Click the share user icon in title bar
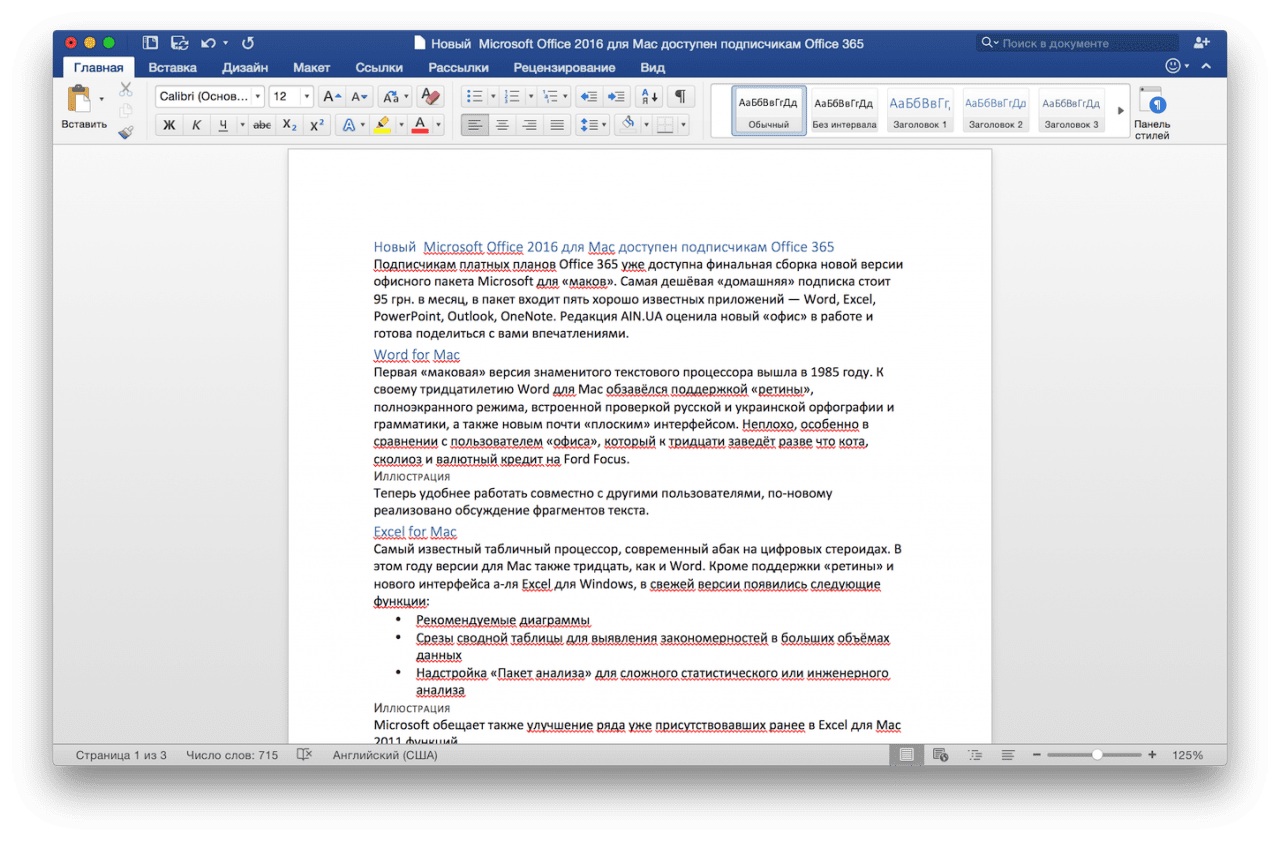1280x841 pixels. coord(1201,43)
